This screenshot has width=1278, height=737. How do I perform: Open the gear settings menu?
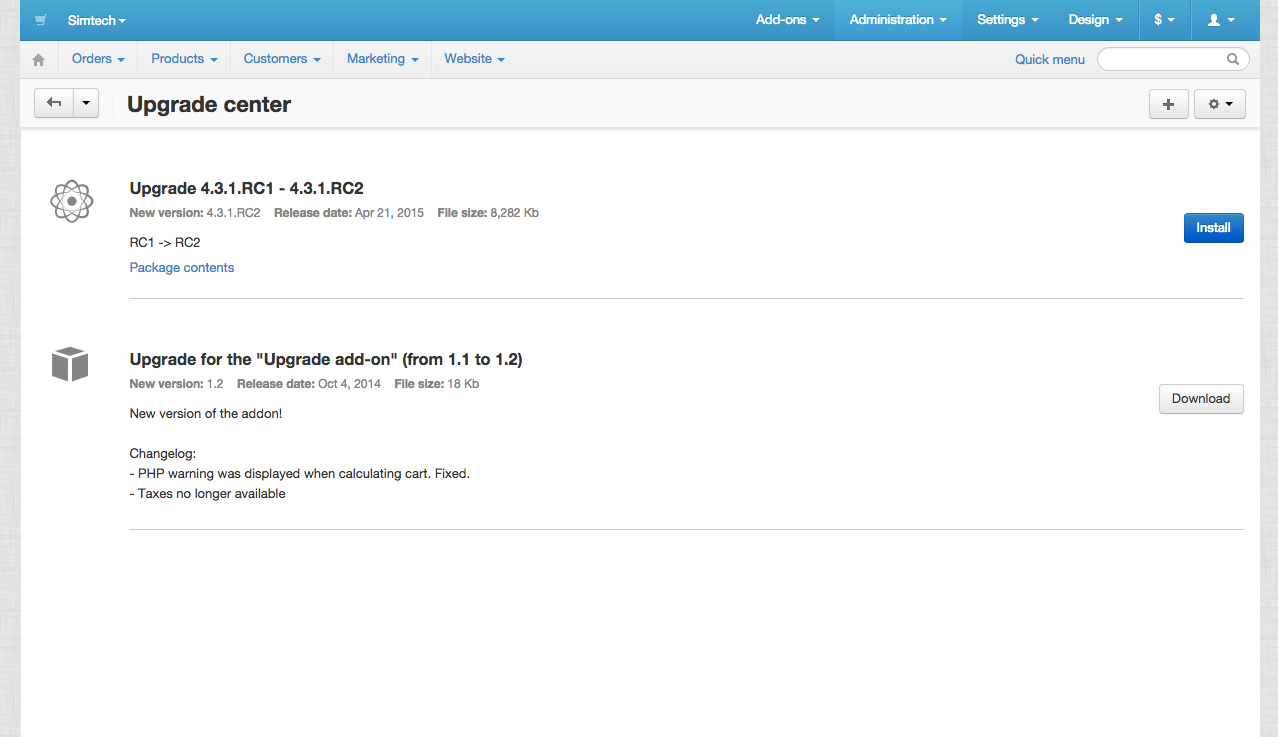point(1219,104)
